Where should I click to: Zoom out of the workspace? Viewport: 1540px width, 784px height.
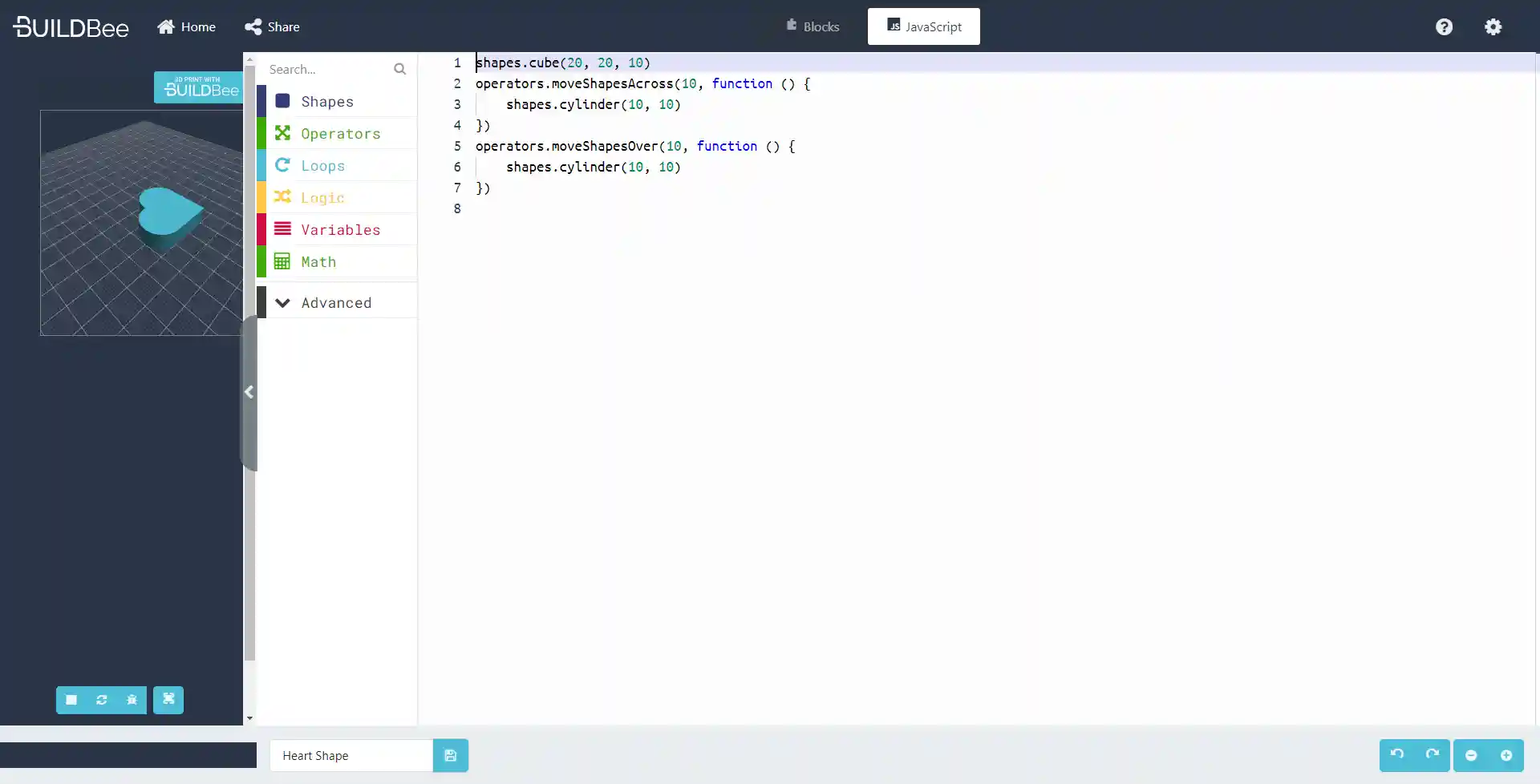pyautogui.click(x=1472, y=755)
